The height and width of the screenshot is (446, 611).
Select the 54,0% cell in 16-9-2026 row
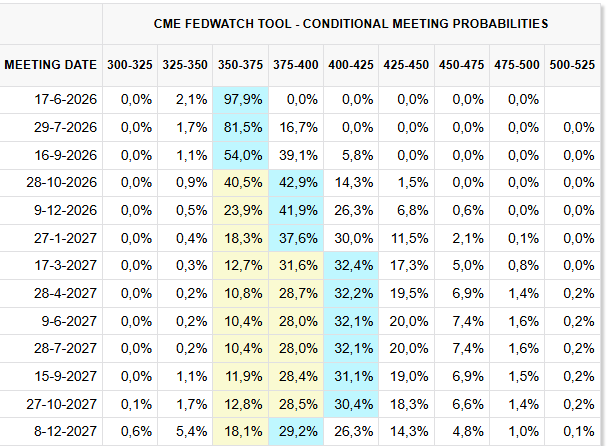point(240,155)
